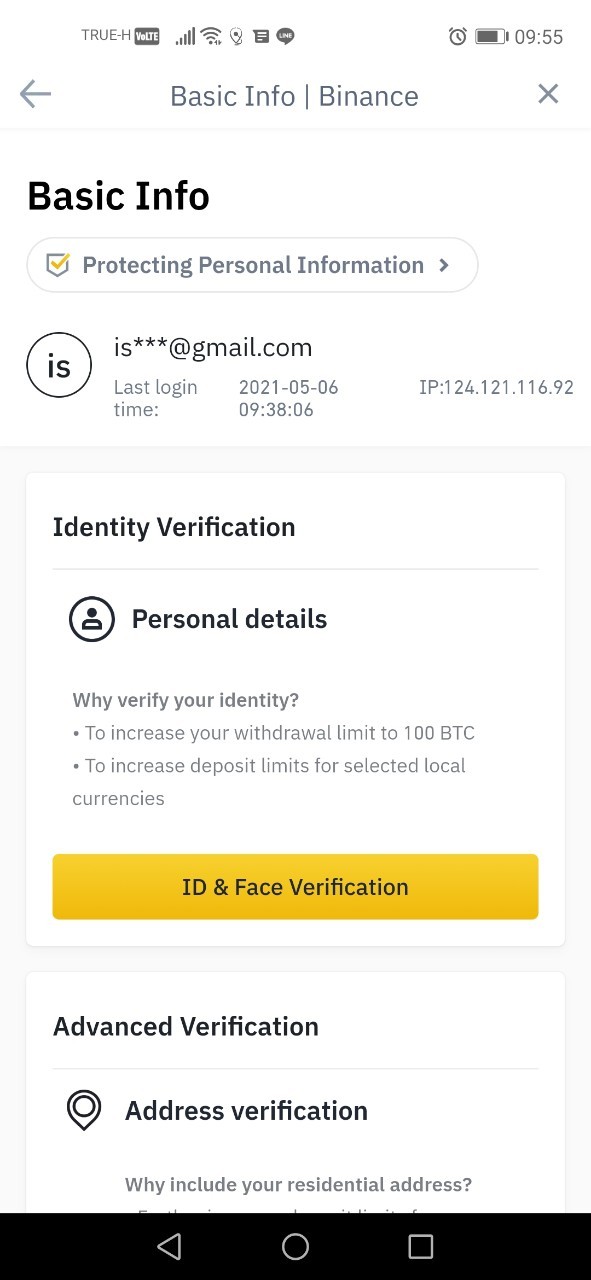The height and width of the screenshot is (1280, 591).
Task: Tap the Address verification label
Action: click(x=246, y=1111)
